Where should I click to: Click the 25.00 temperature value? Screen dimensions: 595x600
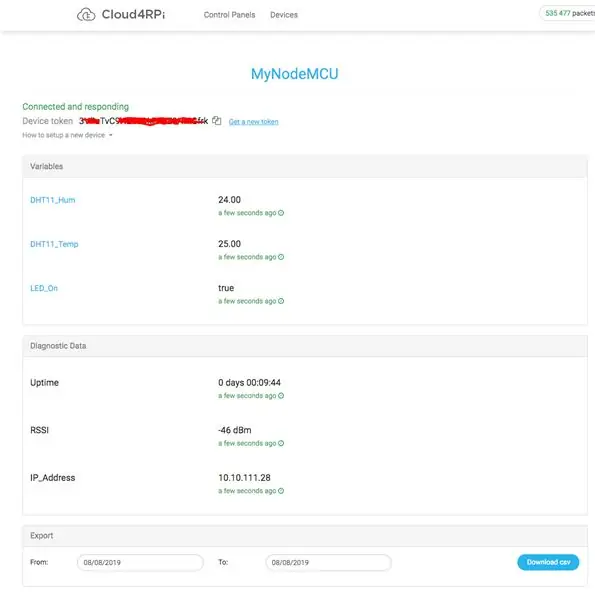pyautogui.click(x=229, y=244)
